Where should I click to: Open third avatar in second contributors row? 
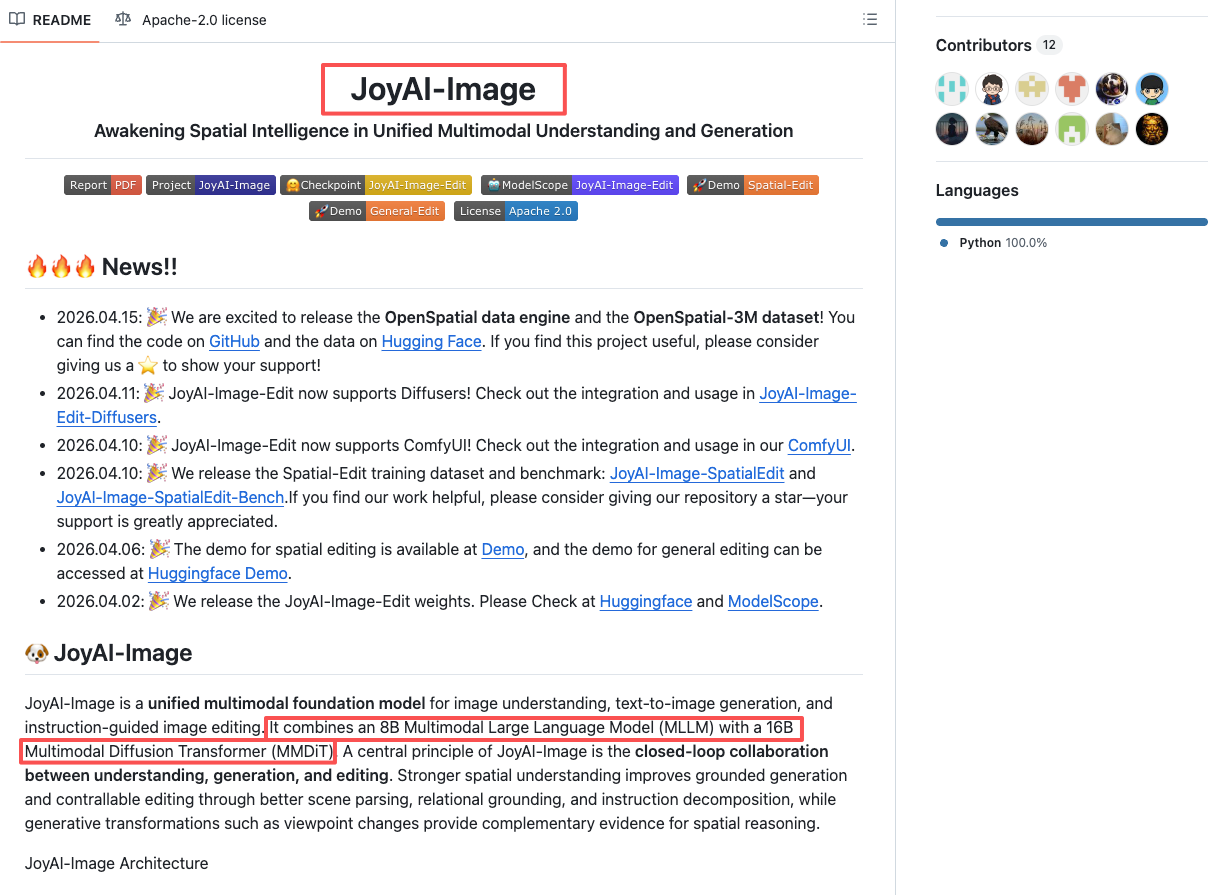coord(1032,129)
